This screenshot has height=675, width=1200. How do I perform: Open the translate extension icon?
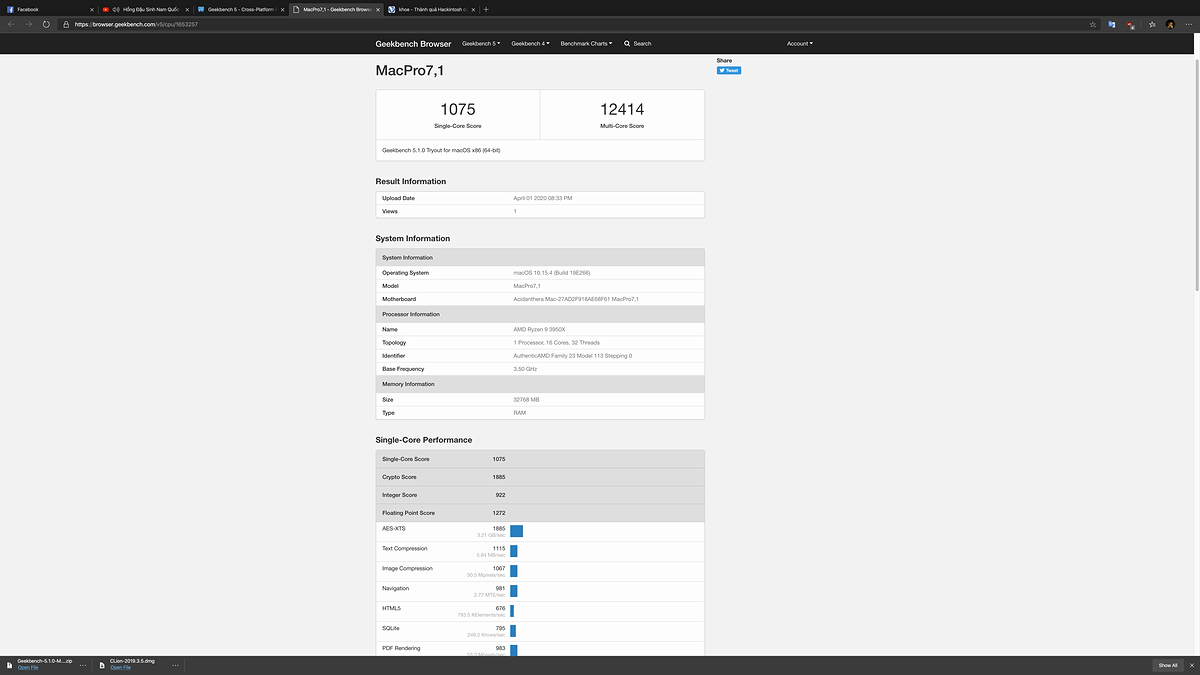pyautogui.click(x=1111, y=24)
